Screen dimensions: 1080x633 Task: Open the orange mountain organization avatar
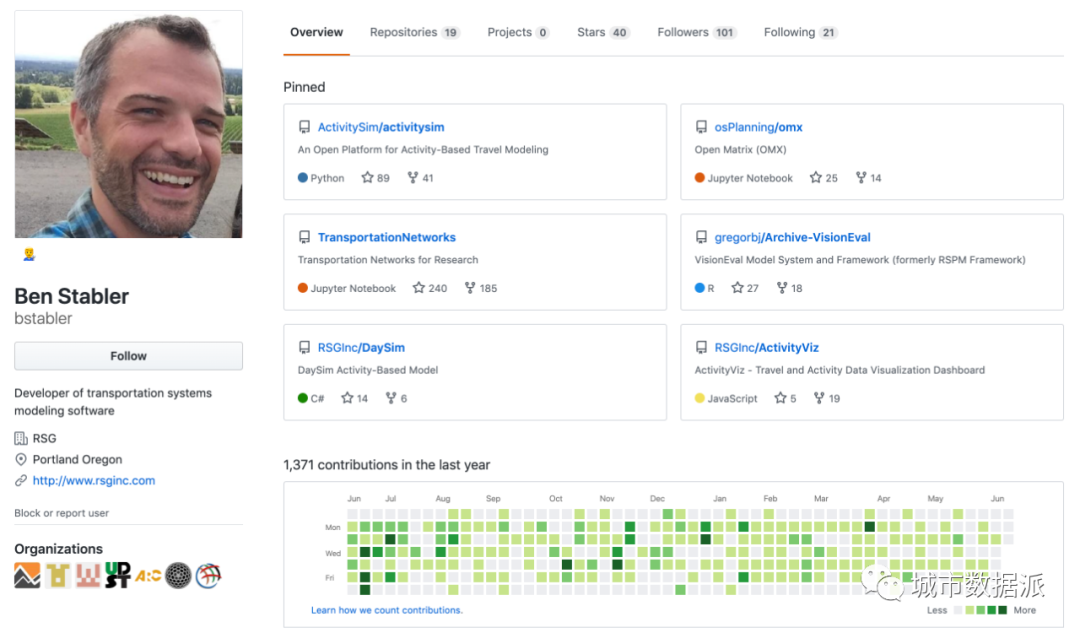[x=28, y=575]
